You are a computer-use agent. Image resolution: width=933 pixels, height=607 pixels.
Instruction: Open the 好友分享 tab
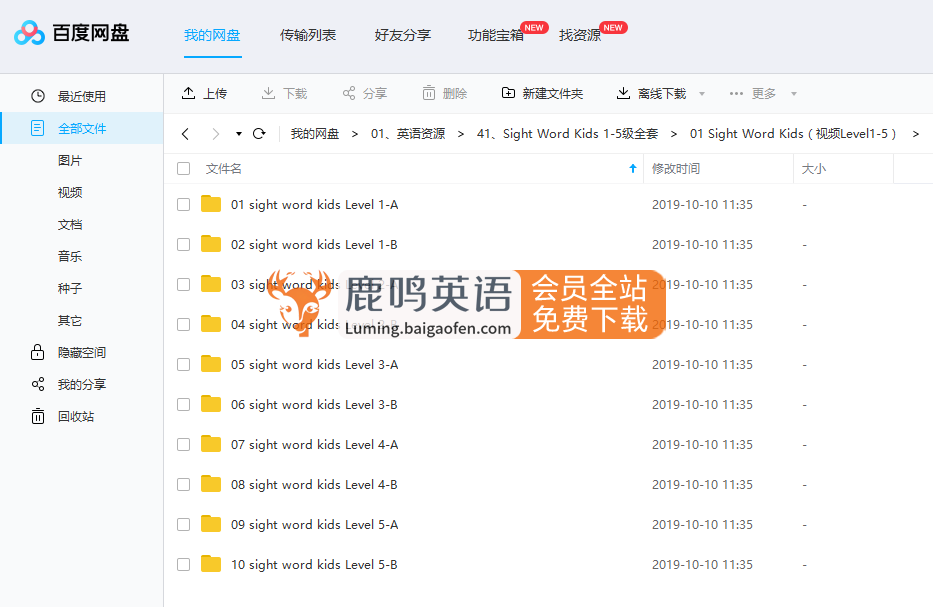(x=401, y=34)
